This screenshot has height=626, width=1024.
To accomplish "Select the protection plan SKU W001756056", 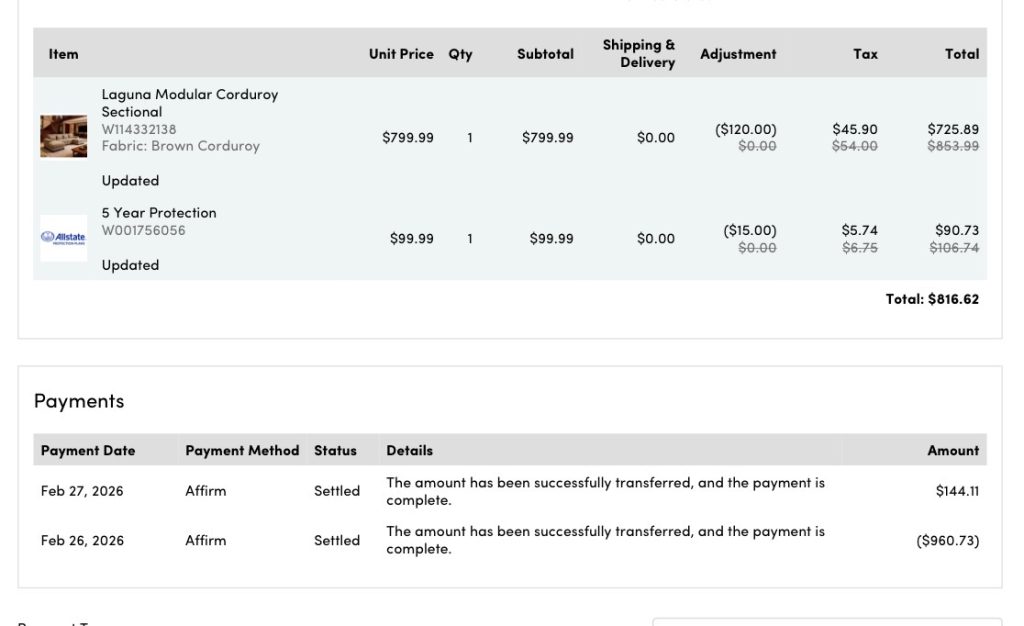I will click(143, 230).
